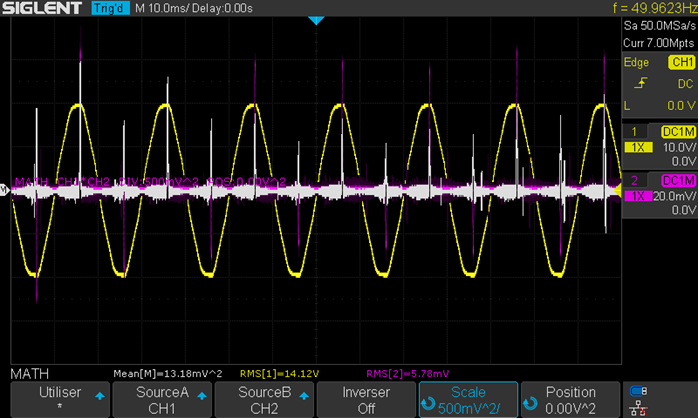Click the Delay:0.00s readout
Image resolution: width=699 pixels, height=419 pixels.
pos(221,8)
